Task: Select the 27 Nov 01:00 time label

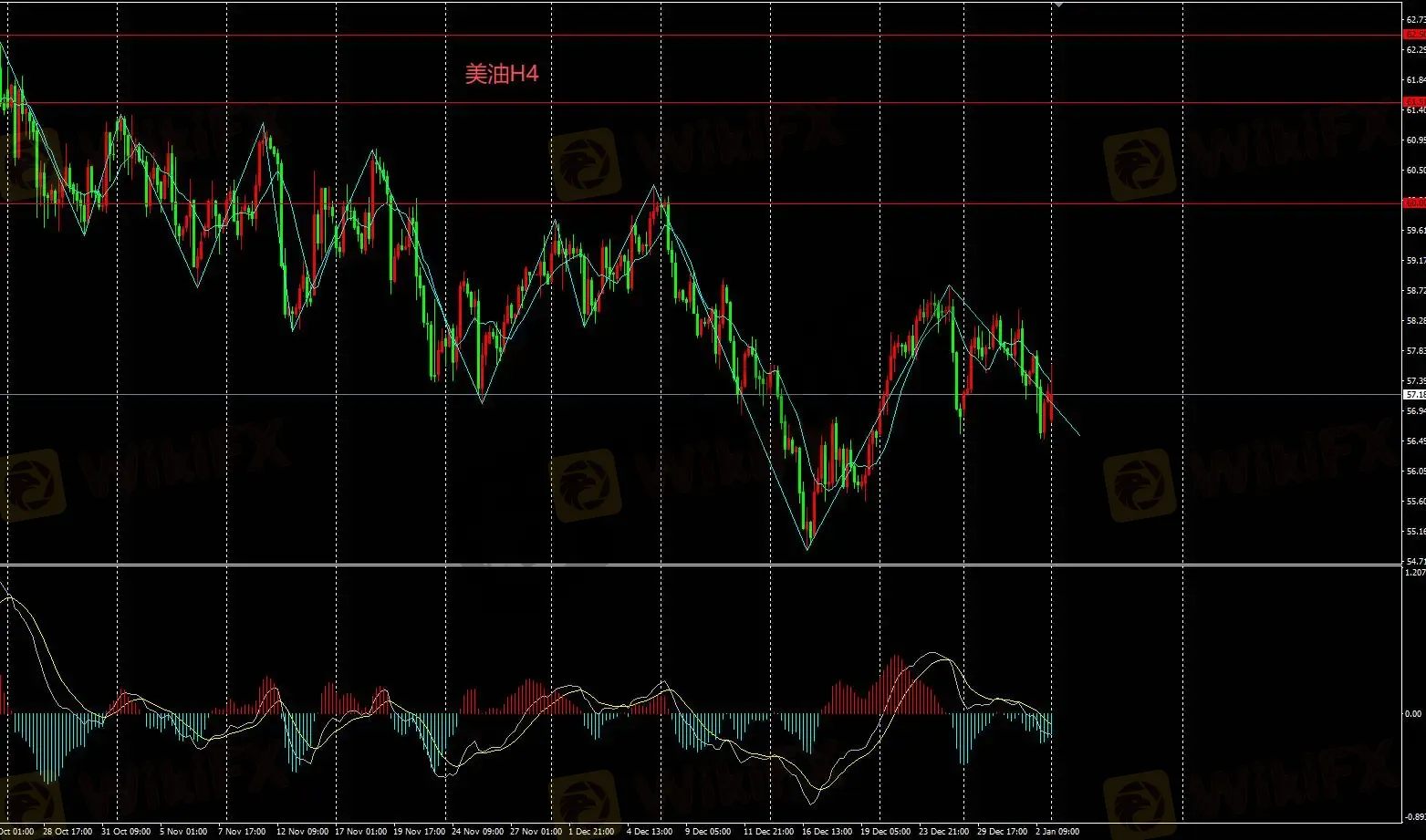Action: pos(536,832)
